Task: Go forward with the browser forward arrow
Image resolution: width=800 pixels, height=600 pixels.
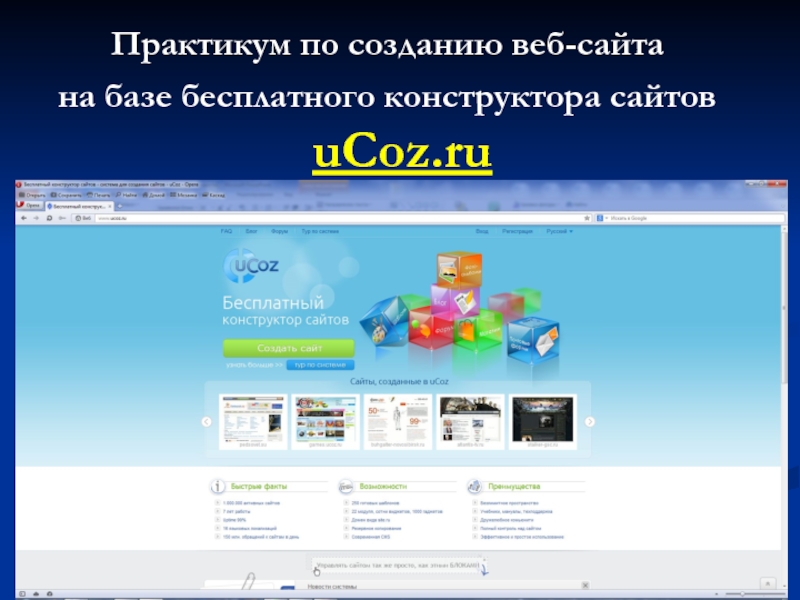Action: 36,218
